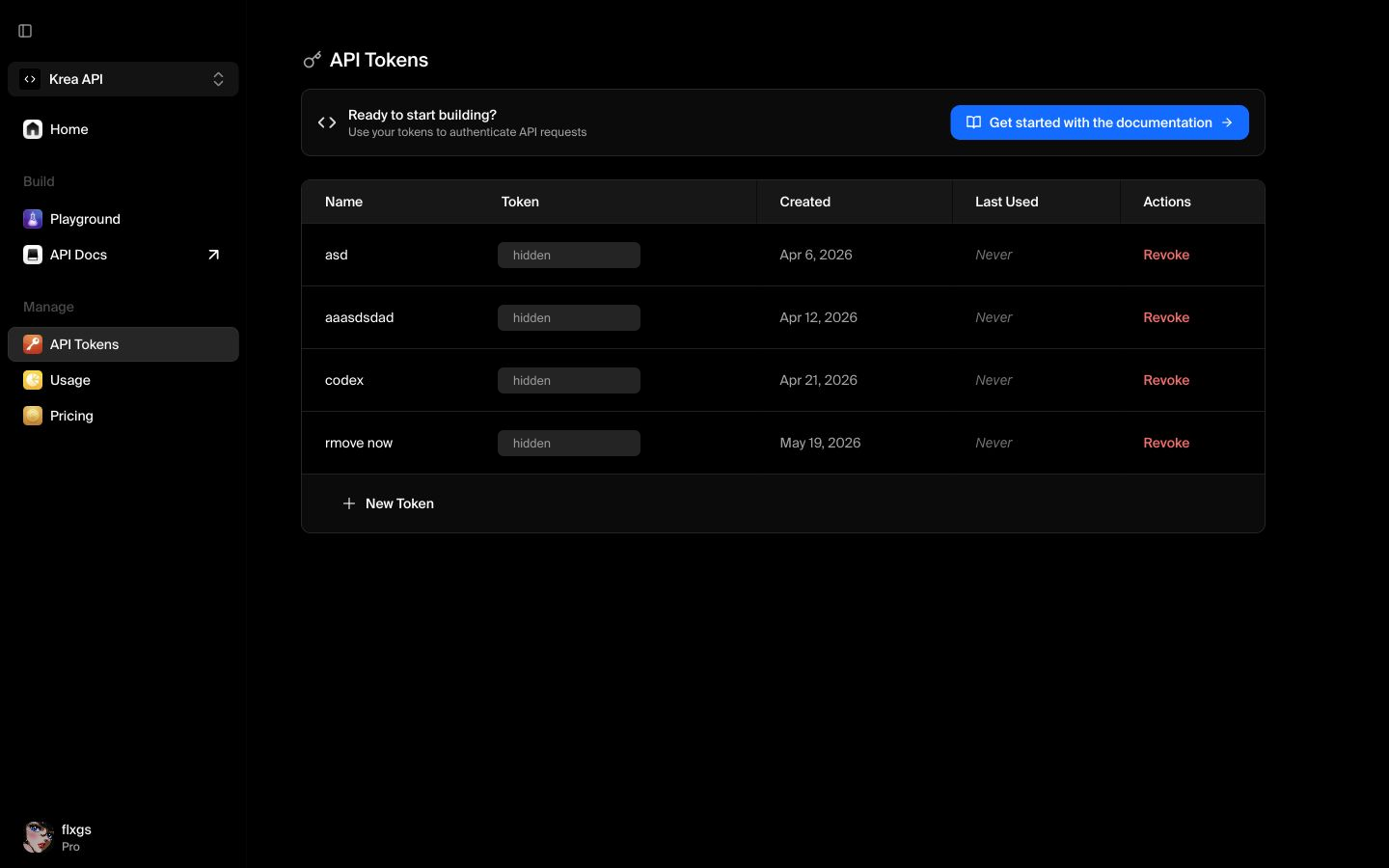Click the Actions column header
The width and height of the screenshot is (1389, 868).
[x=1166, y=202]
